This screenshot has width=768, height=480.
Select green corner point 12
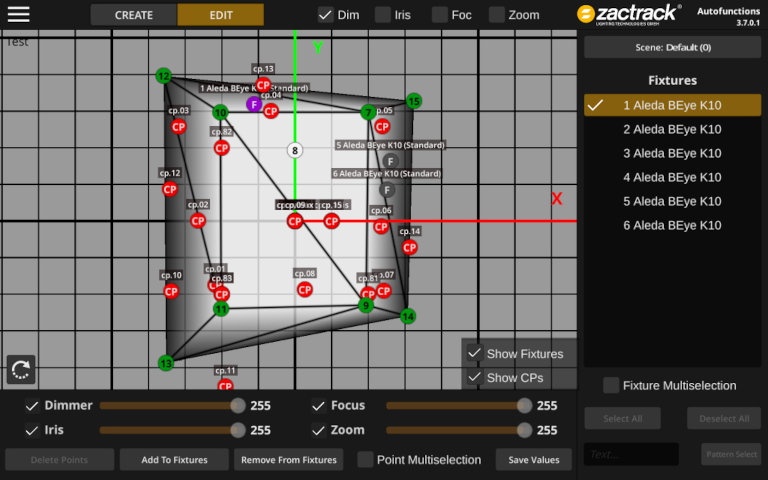(x=164, y=76)
